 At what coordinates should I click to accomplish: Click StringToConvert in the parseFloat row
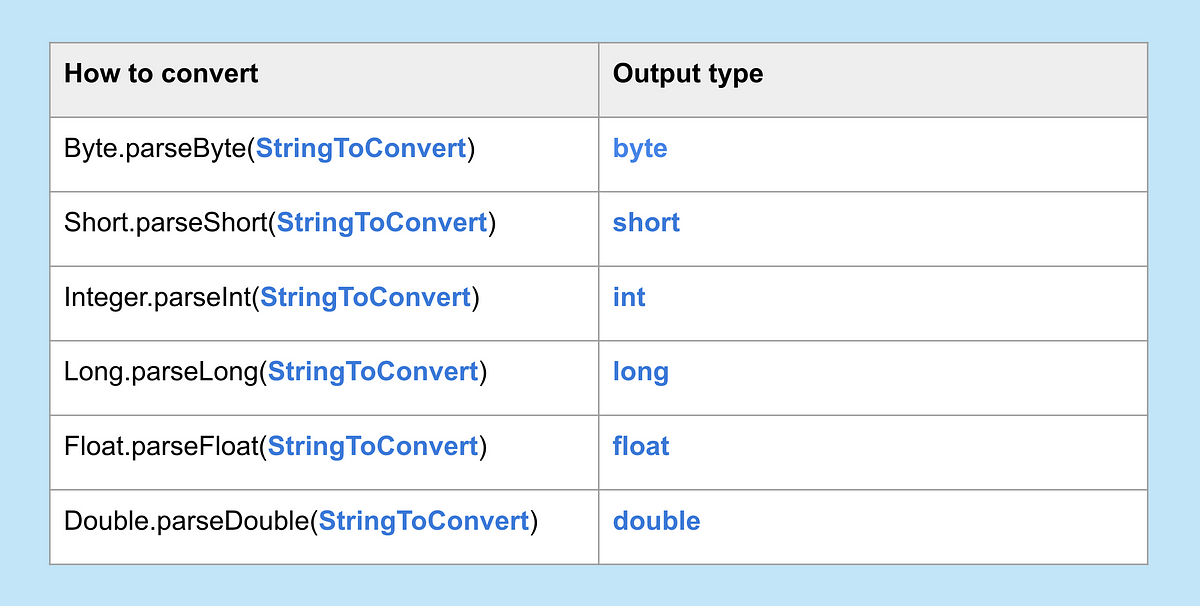click(x=373, y=446)
